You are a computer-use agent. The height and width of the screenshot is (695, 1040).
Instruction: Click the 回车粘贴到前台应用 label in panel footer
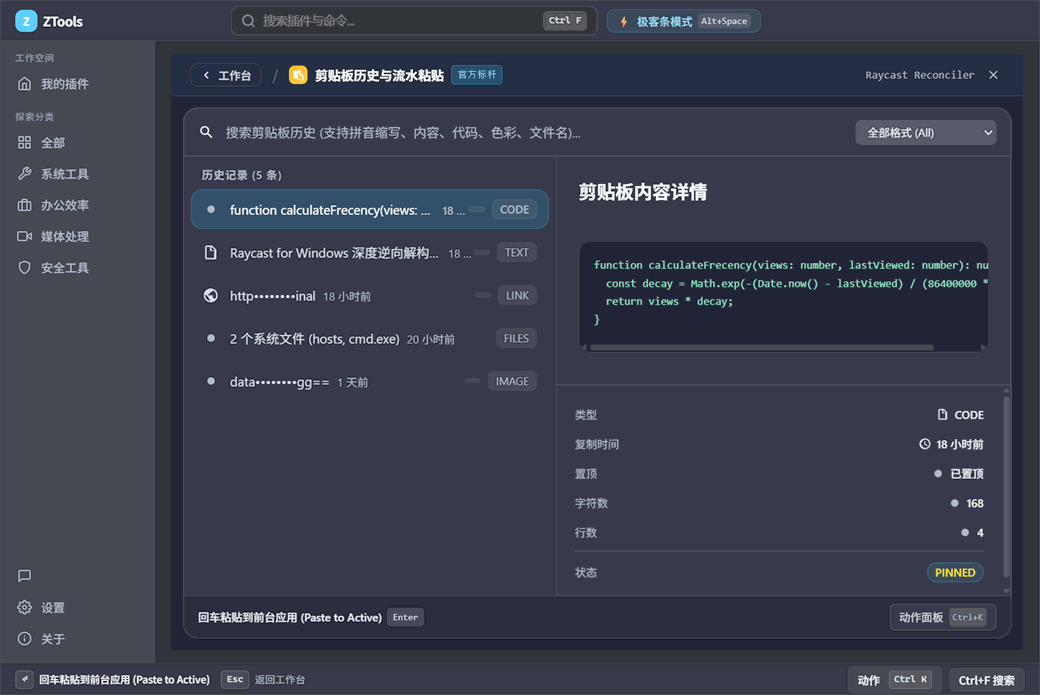[x=290, y=617]
